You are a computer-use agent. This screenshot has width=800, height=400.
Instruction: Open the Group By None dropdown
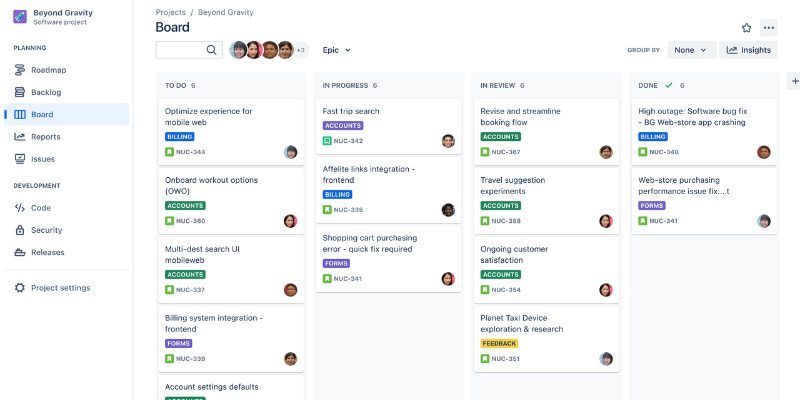click(691, 50)
